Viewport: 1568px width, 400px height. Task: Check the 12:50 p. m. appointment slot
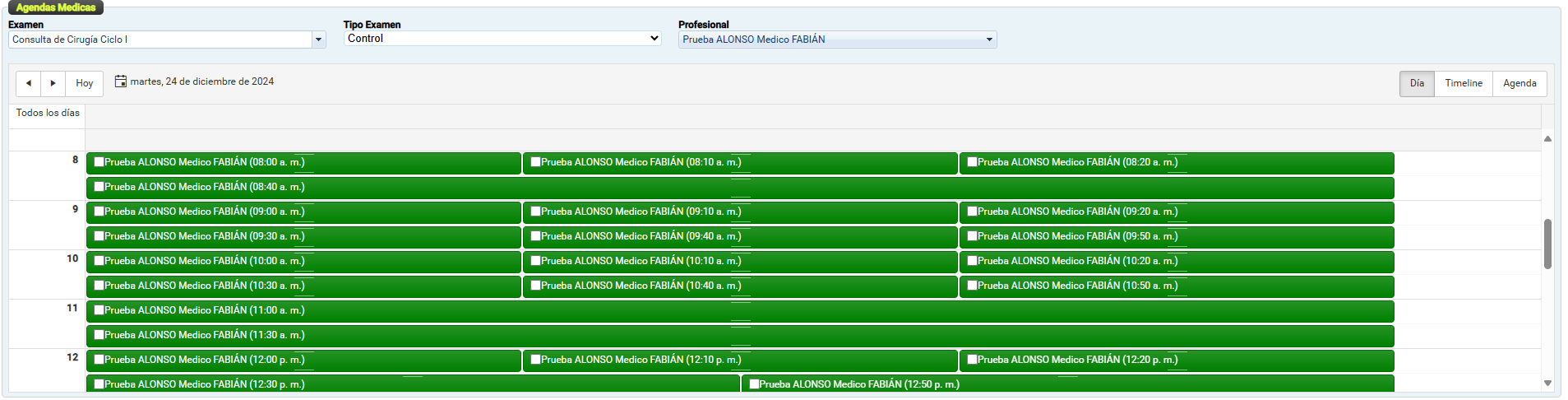point(754,384)
